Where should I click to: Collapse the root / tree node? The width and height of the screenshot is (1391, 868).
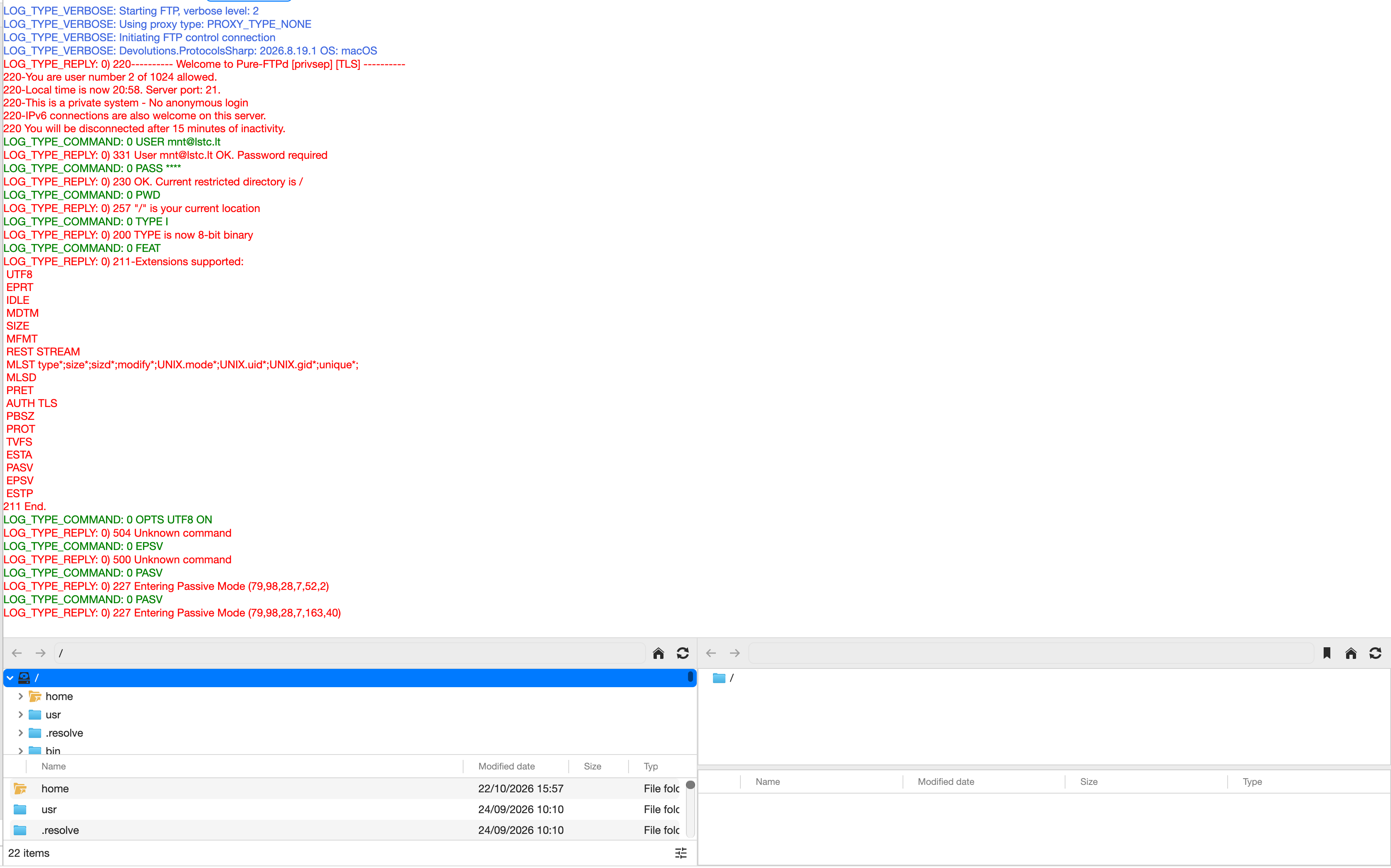tap(10, 678)
